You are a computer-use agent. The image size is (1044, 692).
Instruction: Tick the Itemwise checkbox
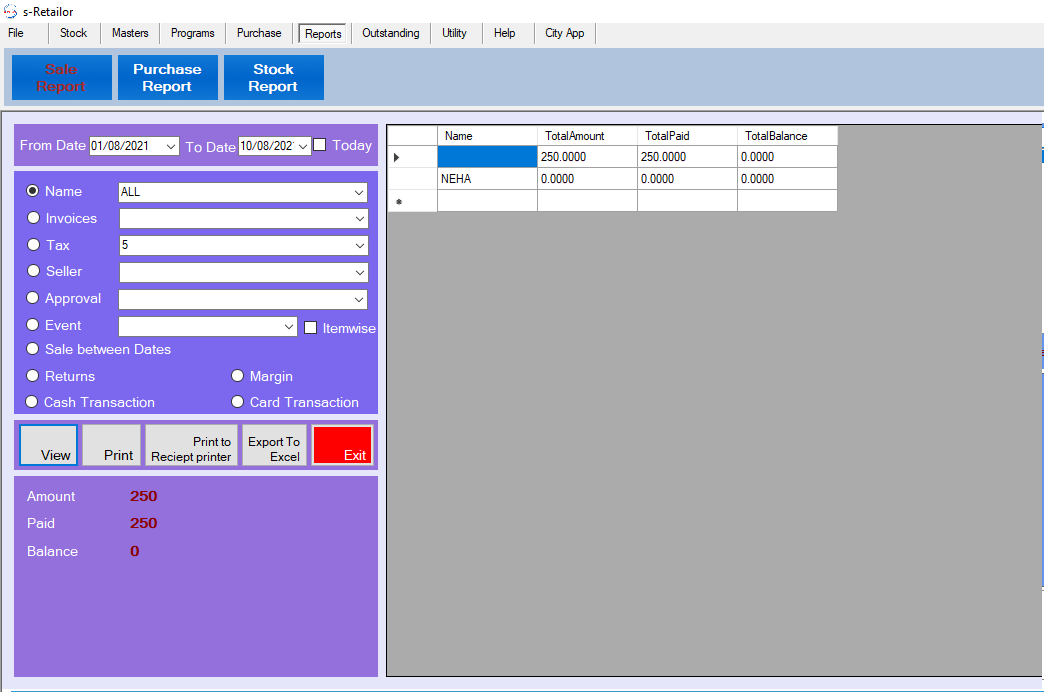pos(311,327)
